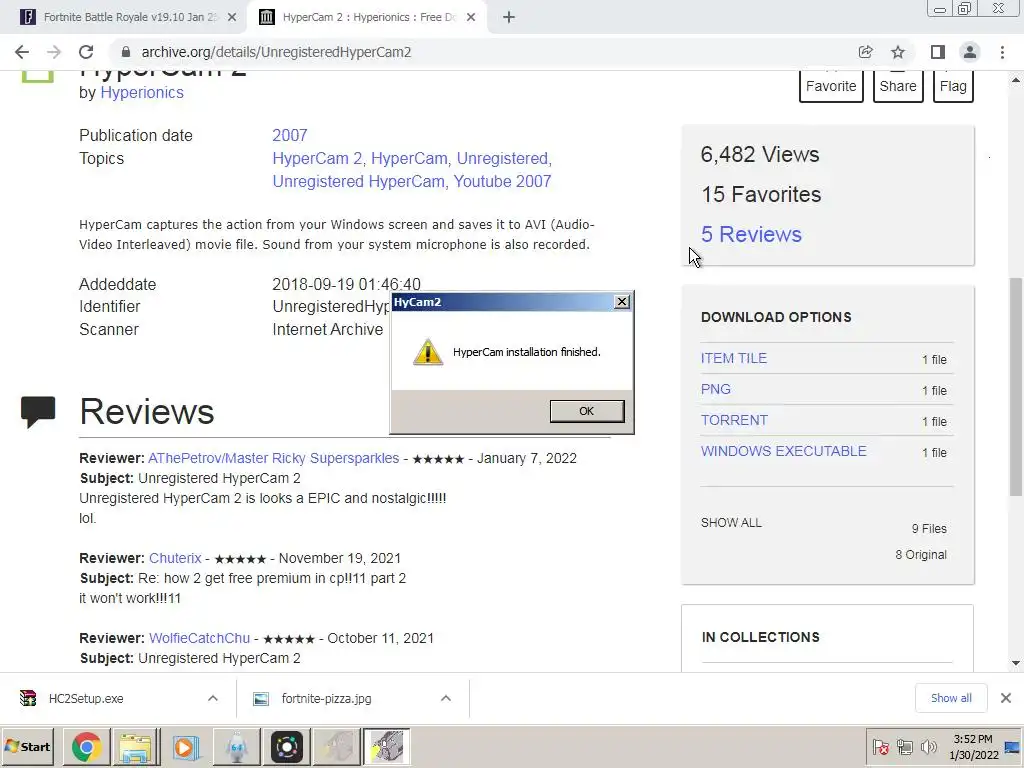Open the Youtube 2007 topic link
Viewport: 1024px width, 768px height.
[502, 182]
